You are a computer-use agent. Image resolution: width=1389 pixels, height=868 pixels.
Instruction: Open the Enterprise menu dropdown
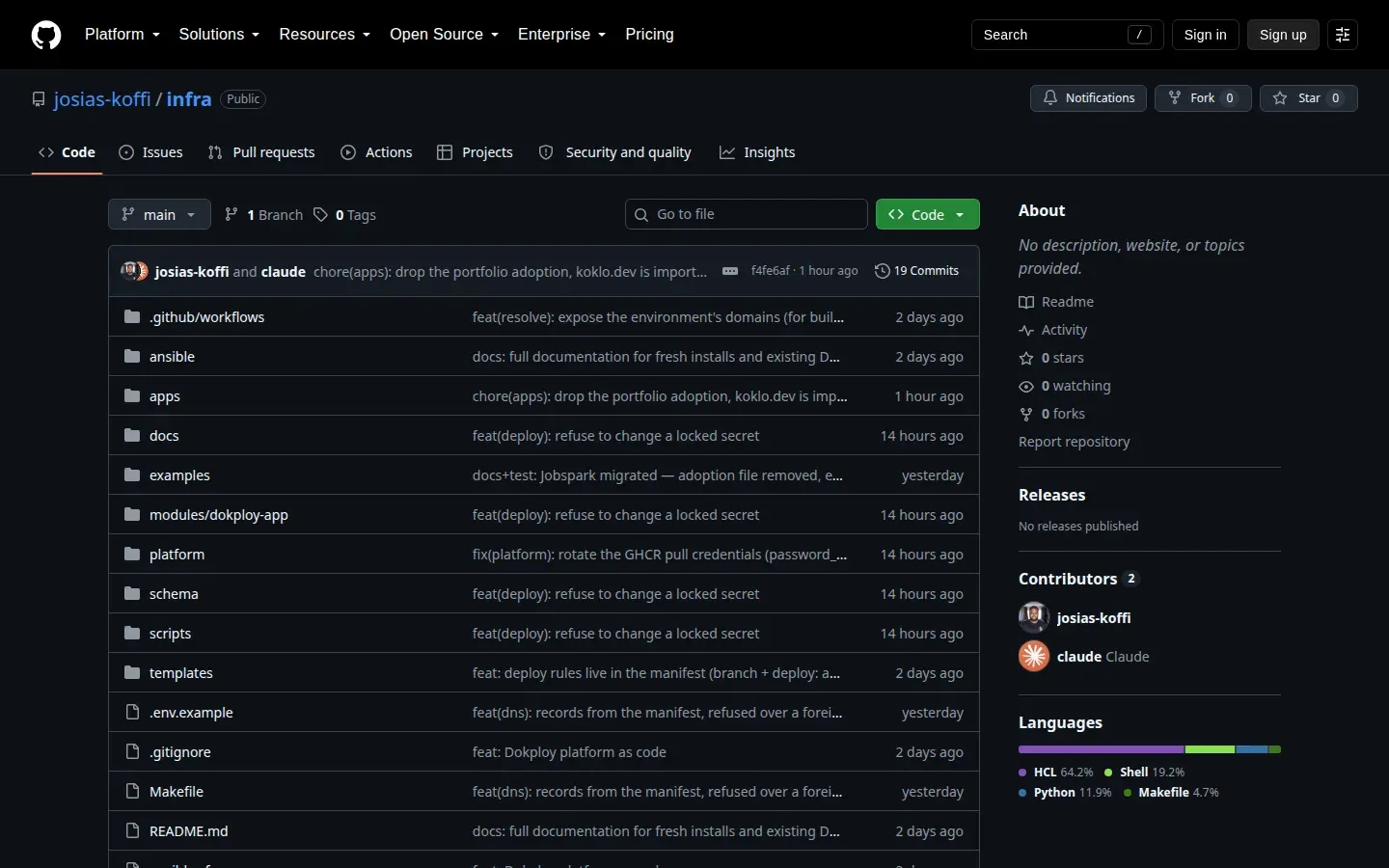click(x=562, y=35)
